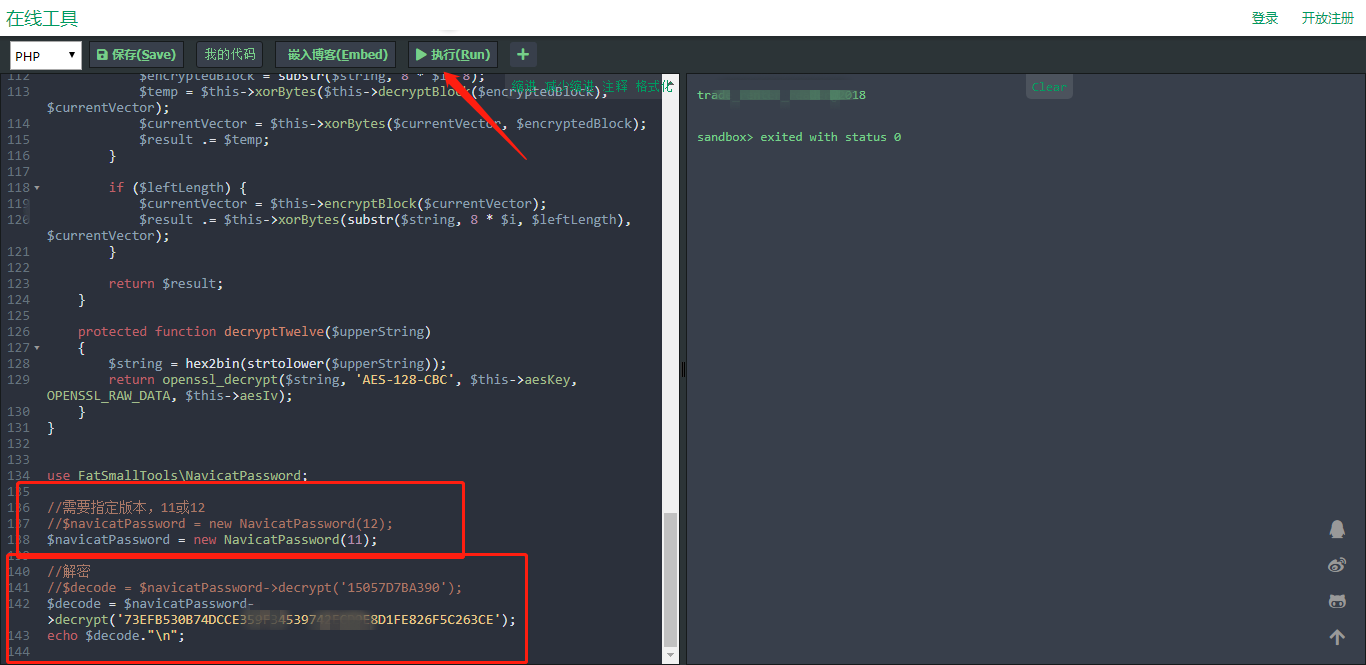Screen dimensions: 1366x665
Task: Open the GitHub cat icon
Action: (1337, 601)
